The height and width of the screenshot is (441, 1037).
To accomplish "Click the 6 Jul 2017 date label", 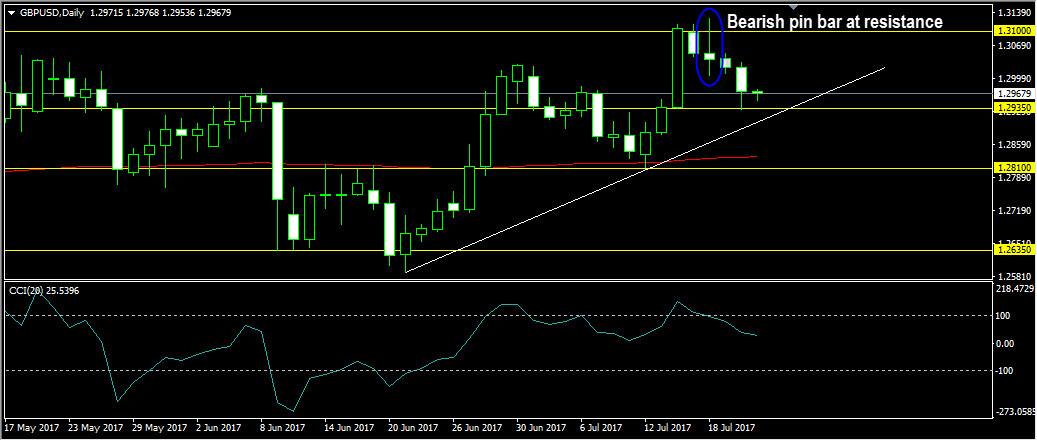I will pos(602,427).
